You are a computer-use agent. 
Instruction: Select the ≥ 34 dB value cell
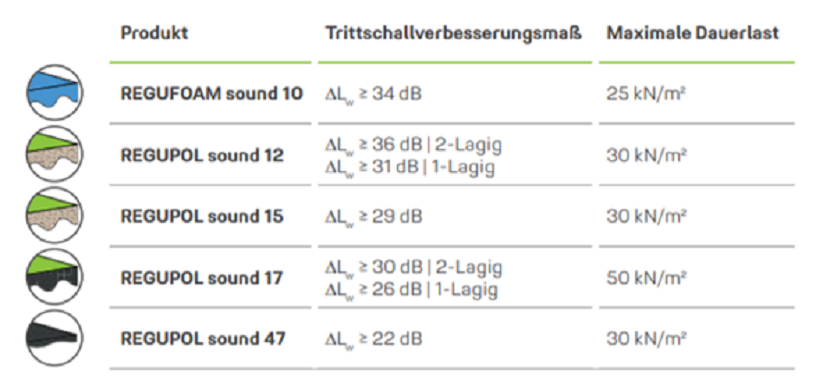(x=373, y=94)
